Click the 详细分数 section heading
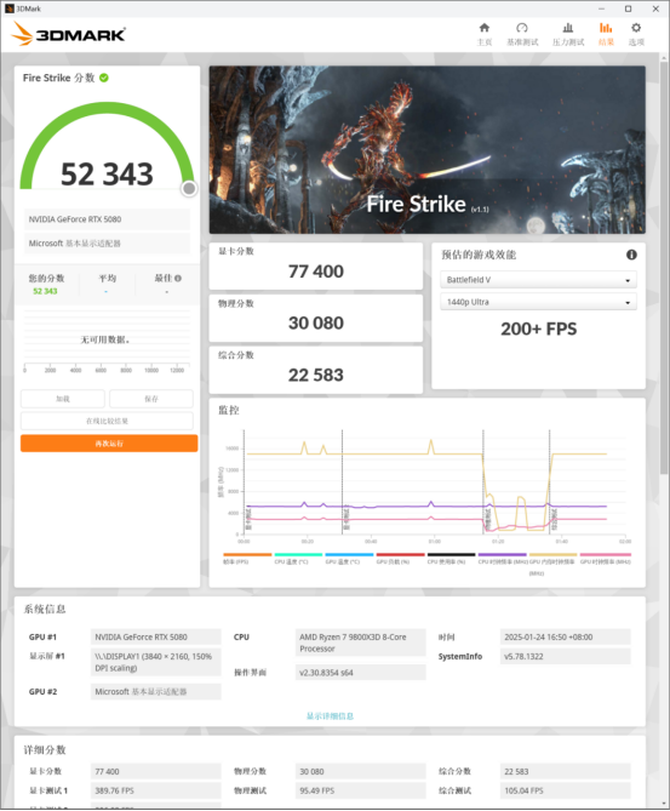Image resolution: width=670 pixels, height=811 pixels. coord(44,749)
